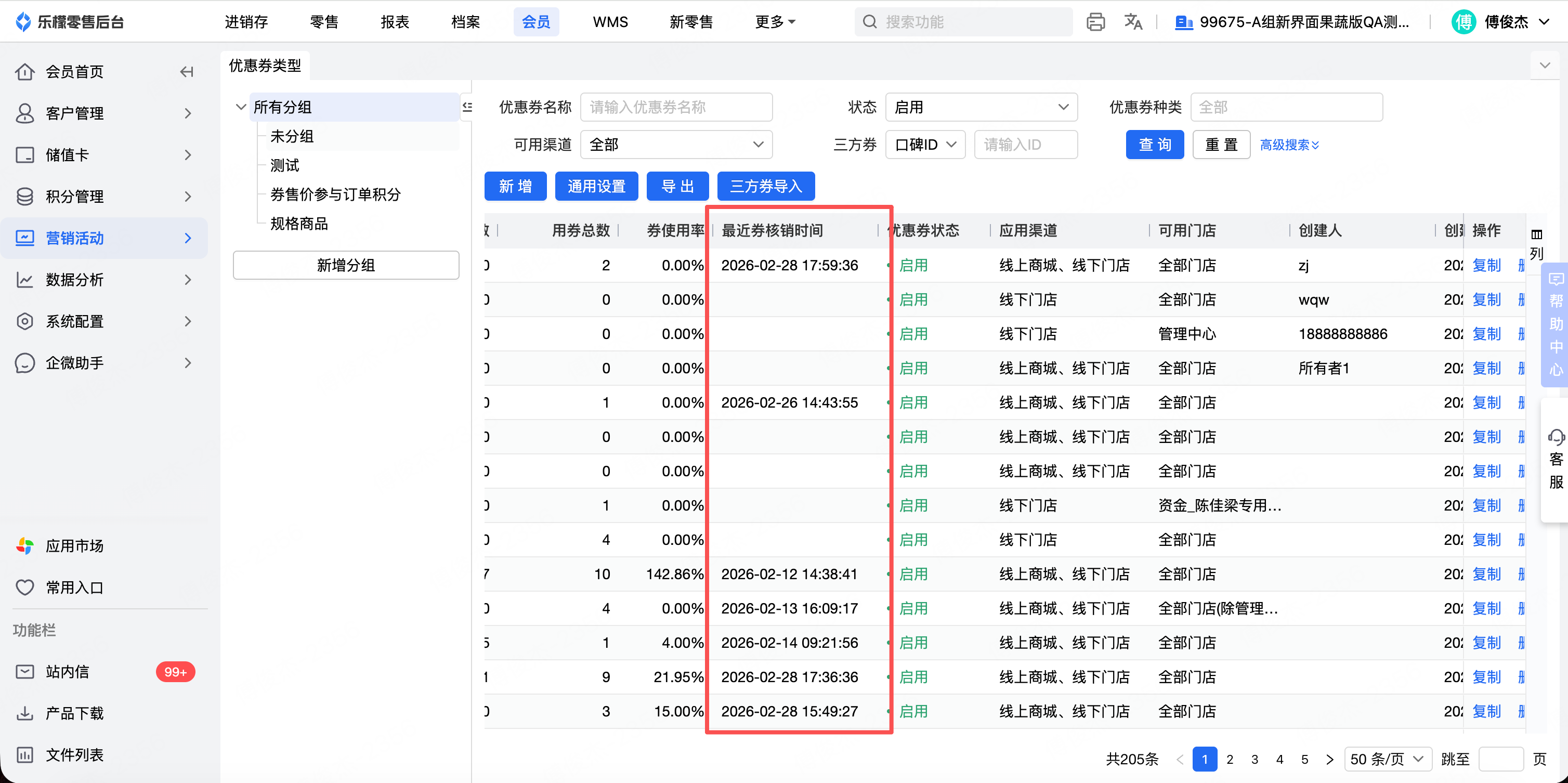Click the printer icon in top bar

1095,22
